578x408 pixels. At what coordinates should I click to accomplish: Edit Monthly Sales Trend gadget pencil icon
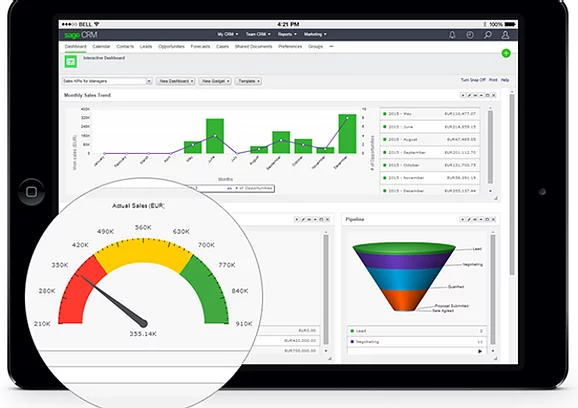[x=469, y=95]
